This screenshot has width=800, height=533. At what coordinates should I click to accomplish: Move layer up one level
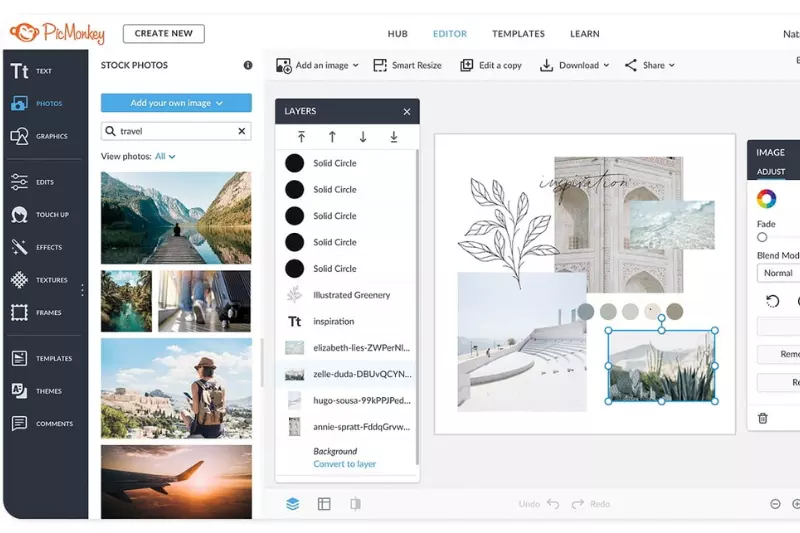click(332, 137)
